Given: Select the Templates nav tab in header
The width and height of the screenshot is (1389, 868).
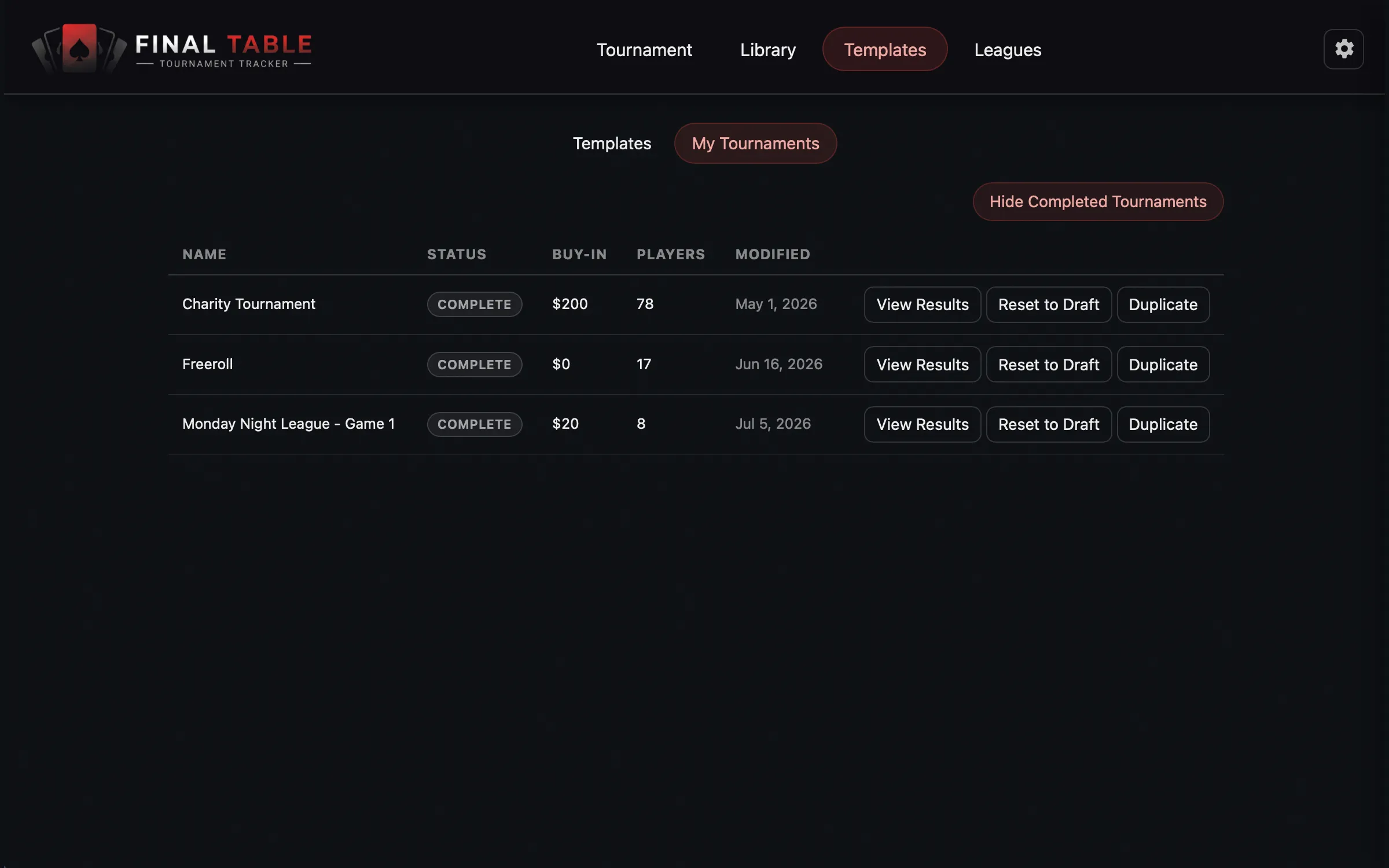Looking at the screenshot, I should tap(885, 49).
